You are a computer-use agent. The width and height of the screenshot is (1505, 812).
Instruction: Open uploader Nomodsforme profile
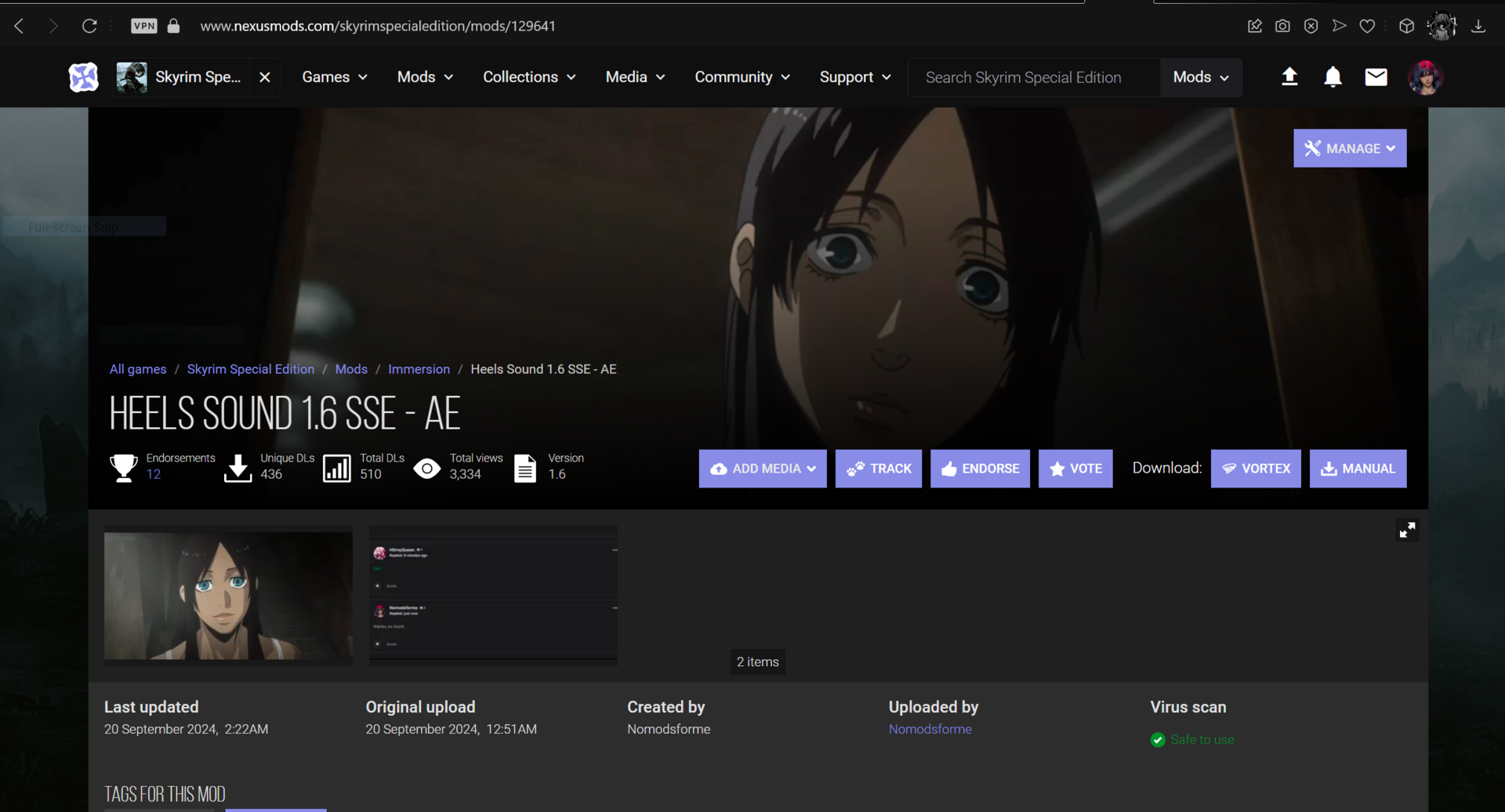(x=930, y=729)
